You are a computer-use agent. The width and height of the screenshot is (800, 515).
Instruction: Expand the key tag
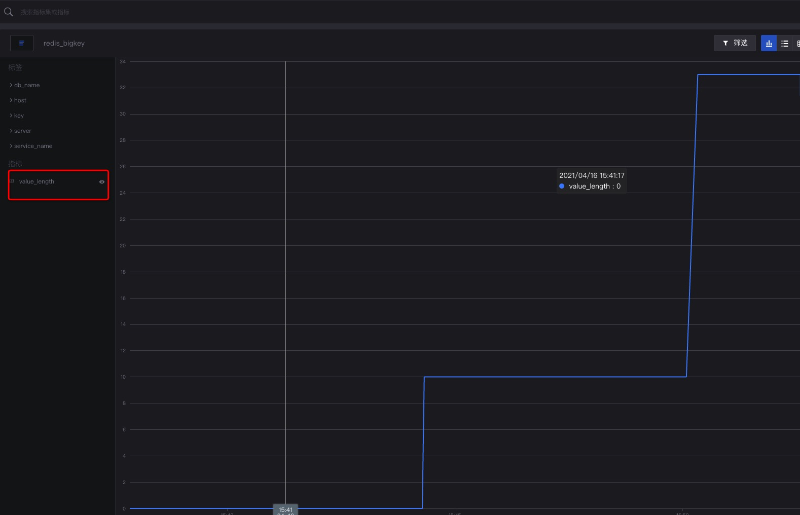tap(17, 116)
